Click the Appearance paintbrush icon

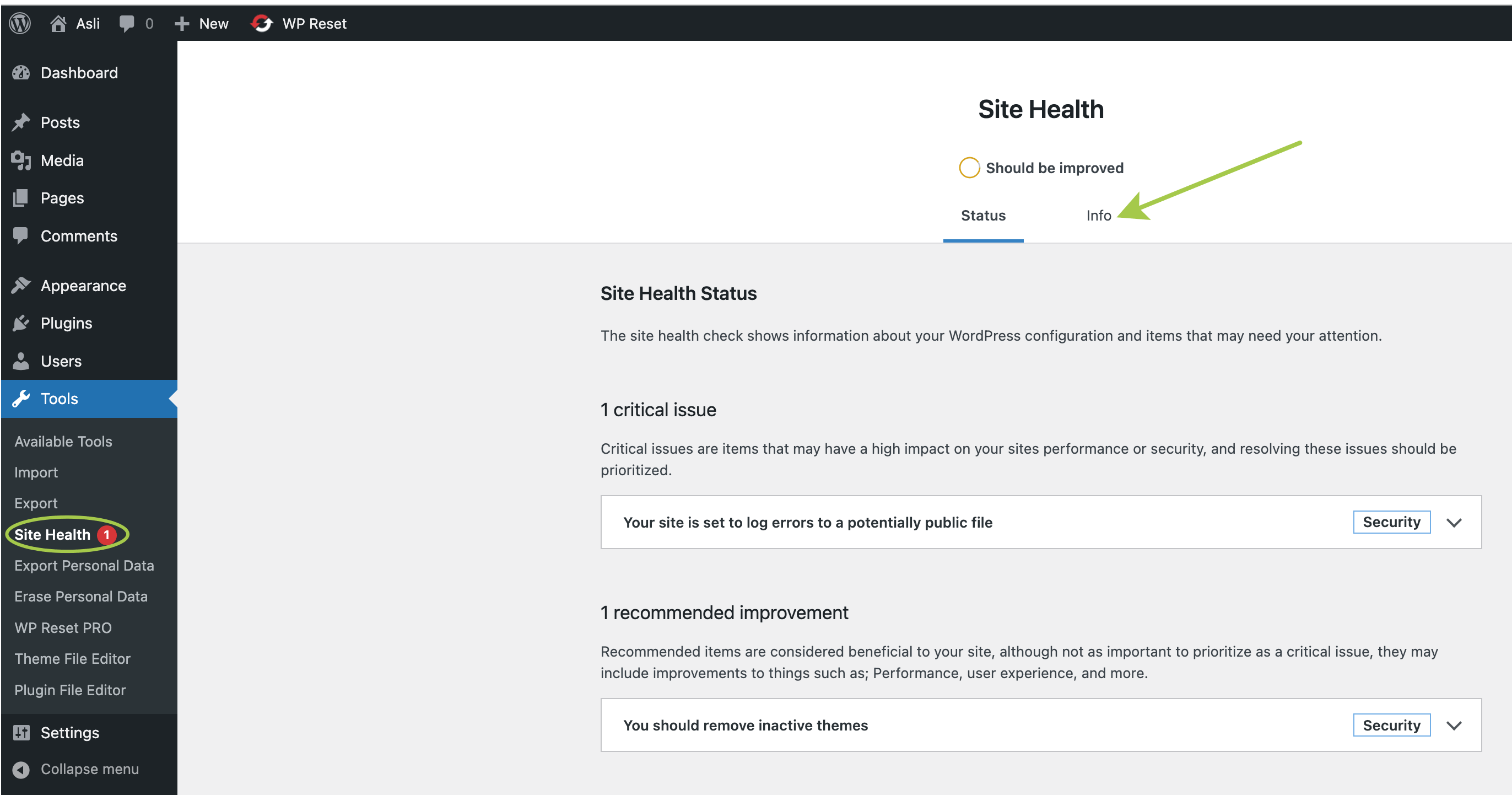tap(21, 286)
